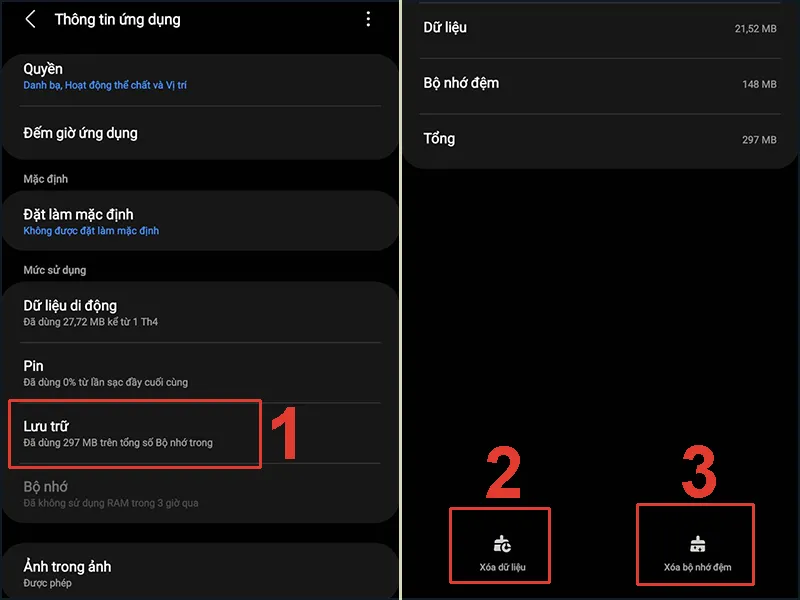Select the Dữ liệu 21,52 MB row
Viewport: 800px width, 600px height.
600,28
